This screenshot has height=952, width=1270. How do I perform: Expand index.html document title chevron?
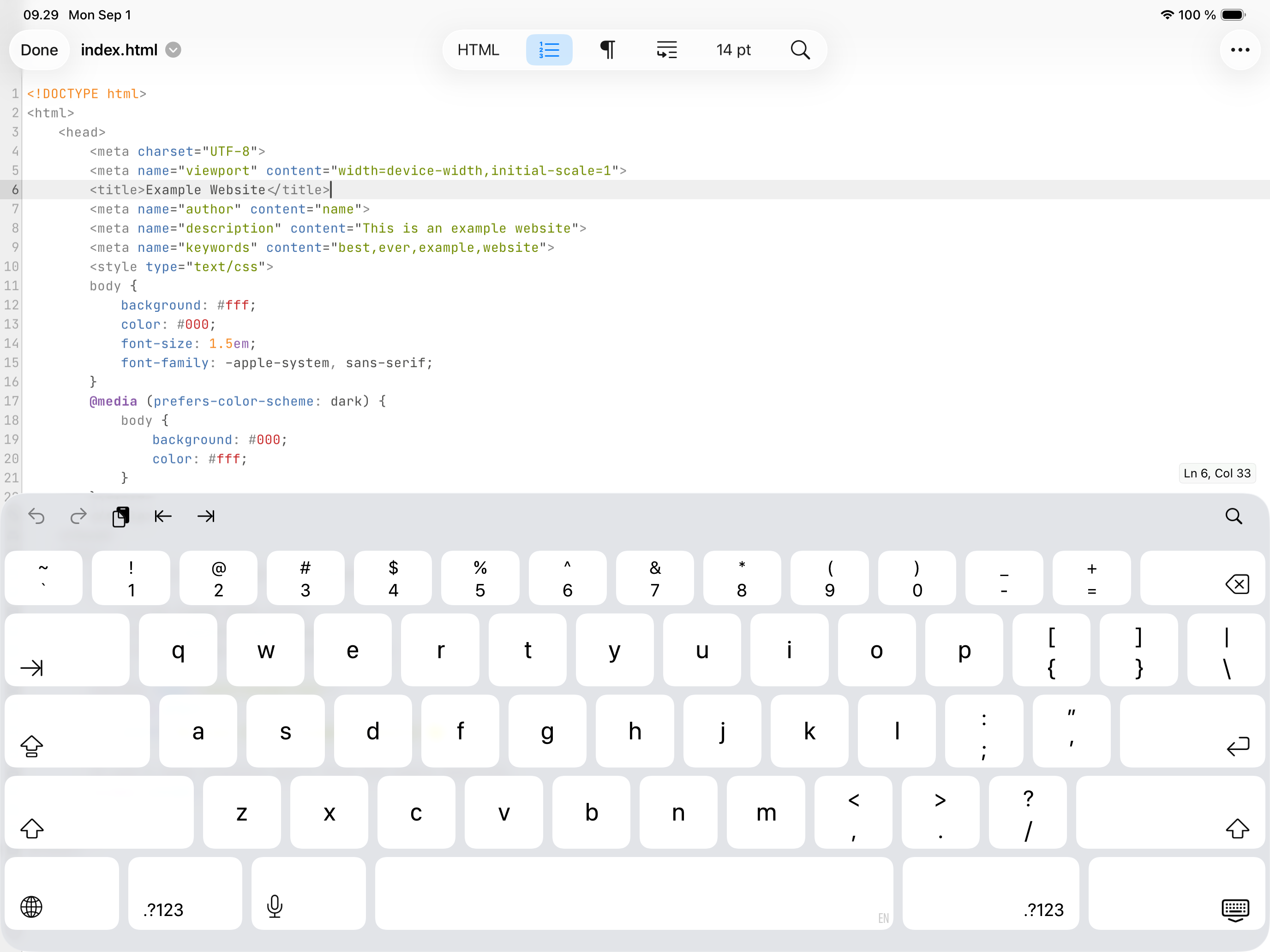pos(174,50)
